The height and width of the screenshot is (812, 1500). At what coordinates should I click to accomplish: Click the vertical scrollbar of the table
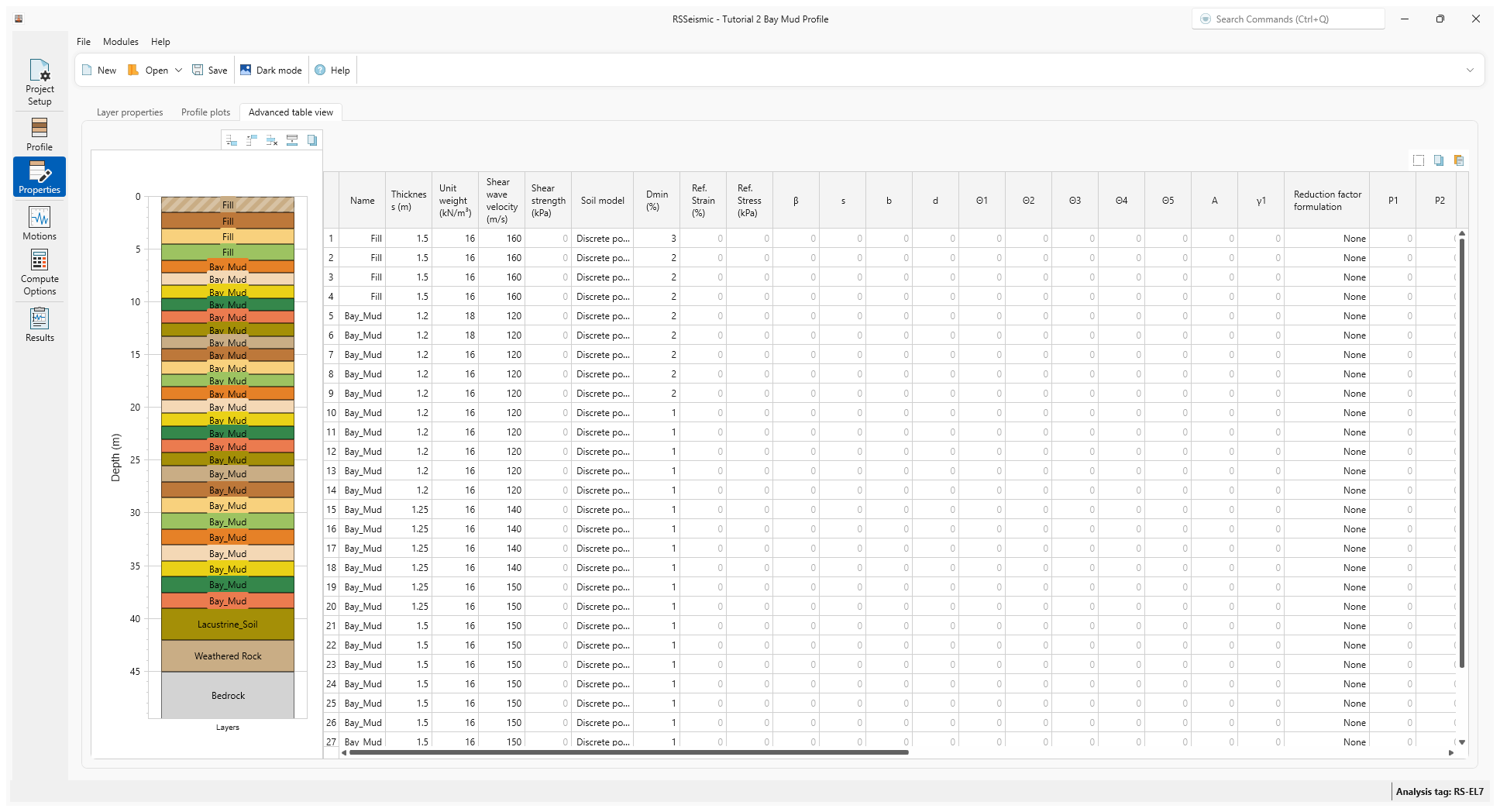tap(1462, 453)
